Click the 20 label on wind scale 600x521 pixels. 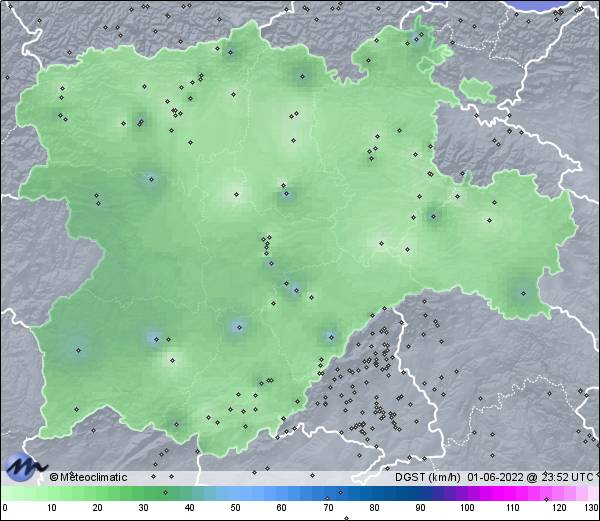tap(98, 508)
